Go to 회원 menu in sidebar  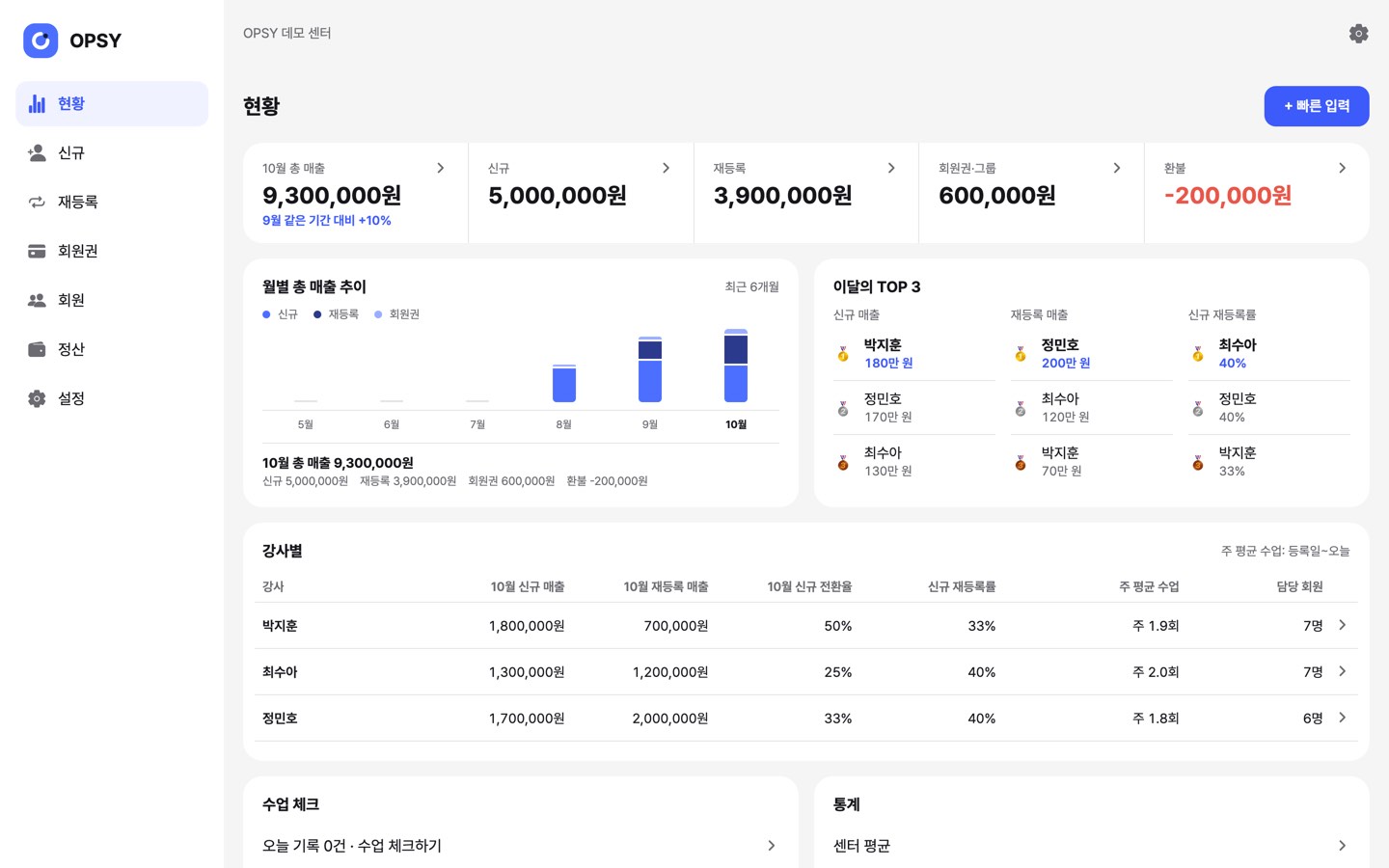(x=112, y=300)
